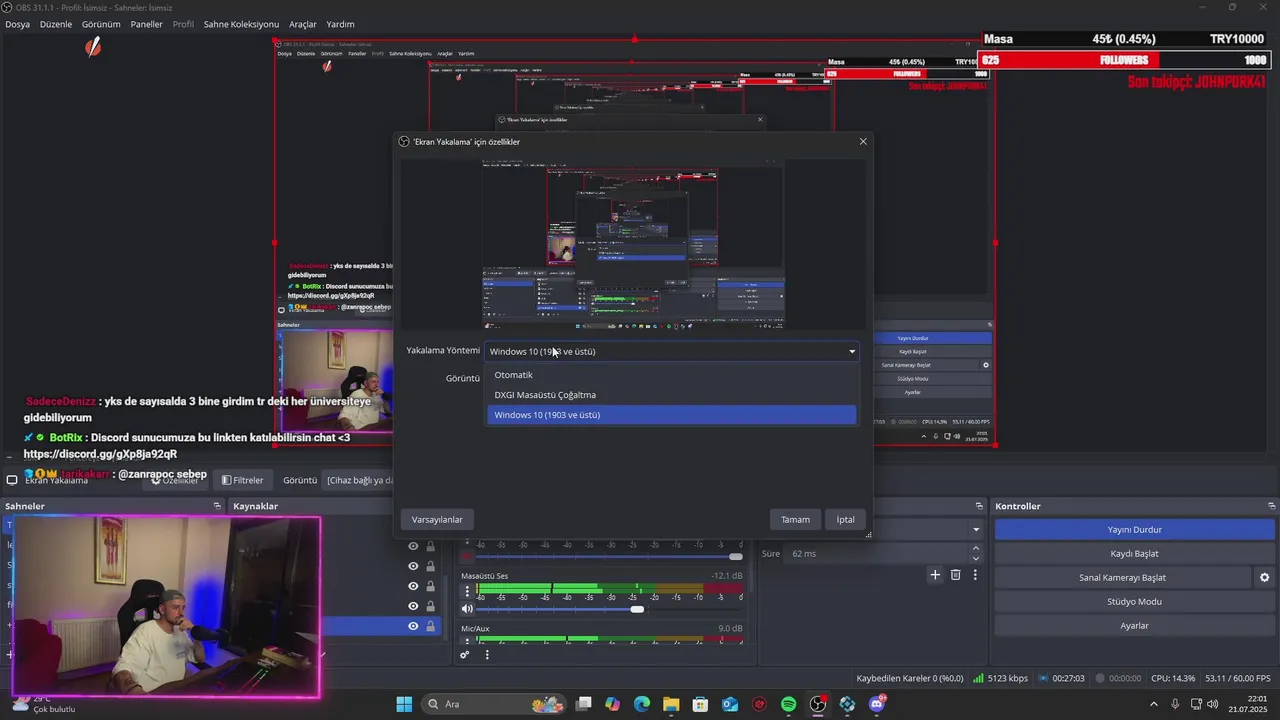Open the audio mixer three-dot menu at bottom
This screenshot has height=720, width=1280.
487,655
